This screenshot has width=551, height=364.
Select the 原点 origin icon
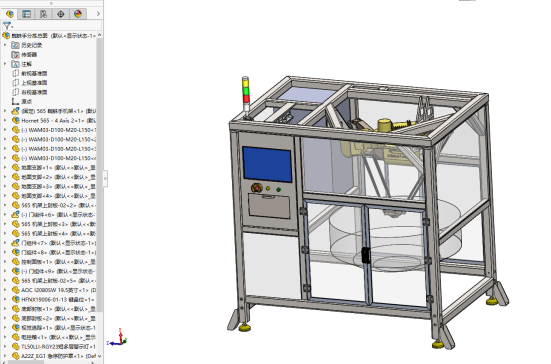(x=15, y=102)
